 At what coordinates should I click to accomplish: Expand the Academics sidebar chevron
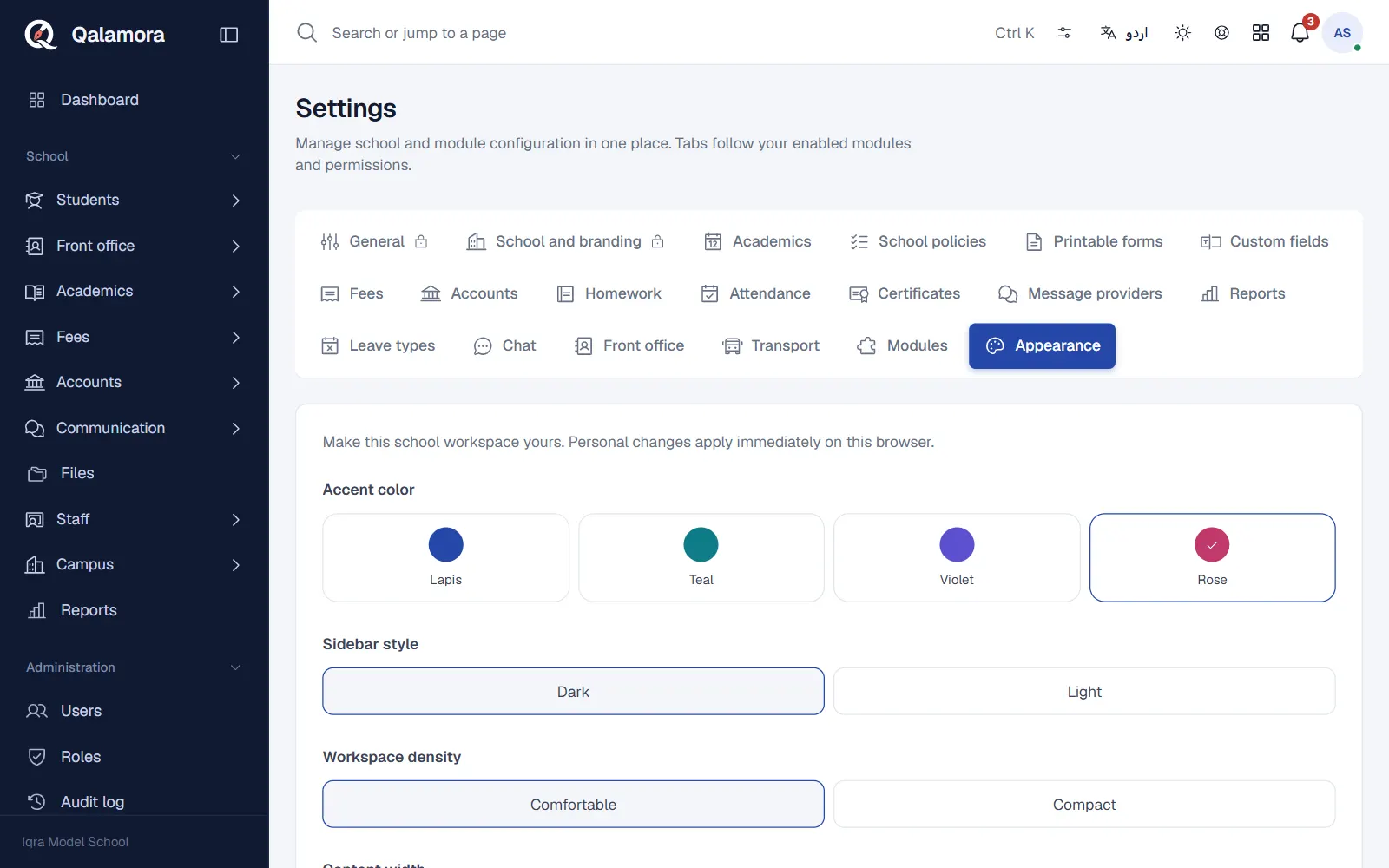[x=236, y=292]
